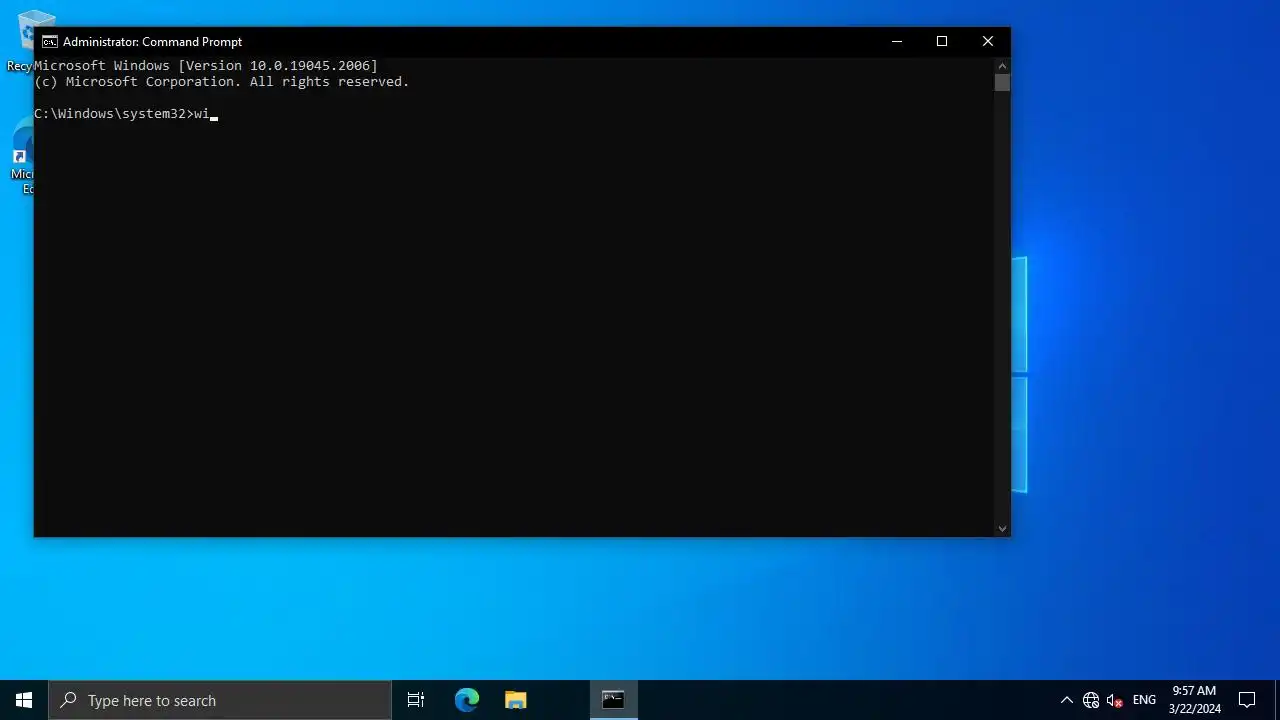The height and width of the screenshot is (720, 1280).
Task: Click the vertical scrollbar thumb in Command Prompt
Action: (x=1002, y=82)
